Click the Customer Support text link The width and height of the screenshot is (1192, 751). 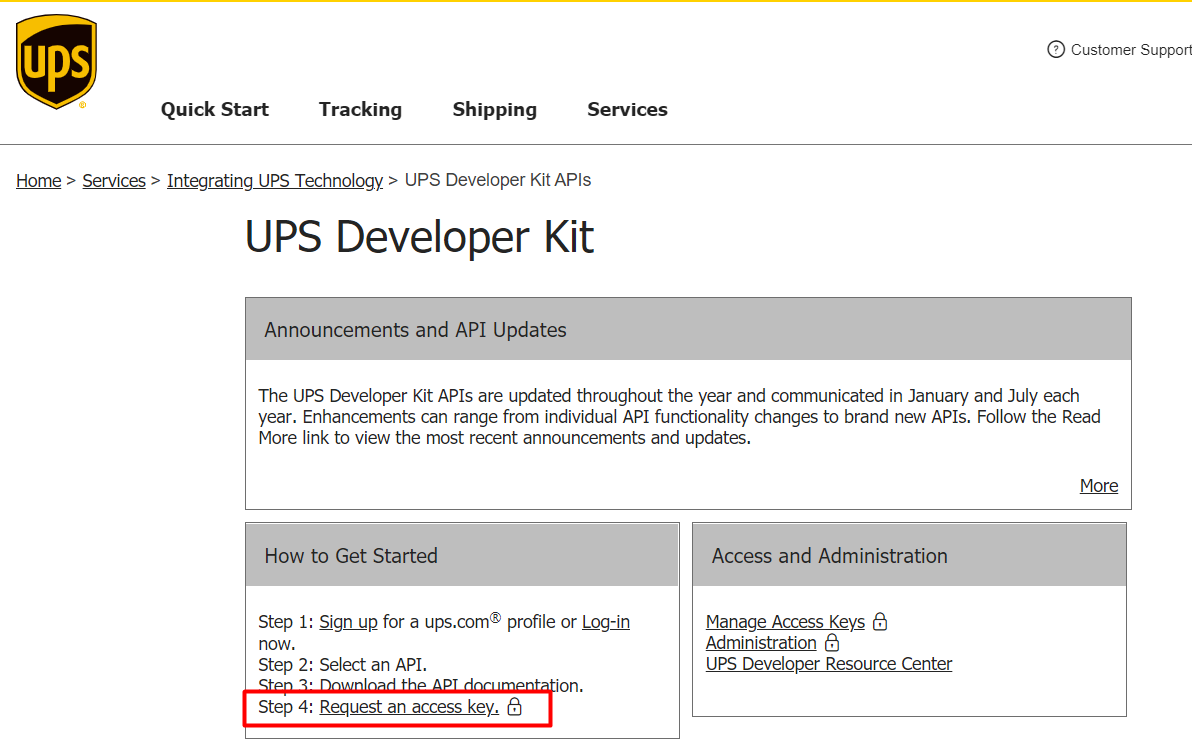tap(1130, 50)
